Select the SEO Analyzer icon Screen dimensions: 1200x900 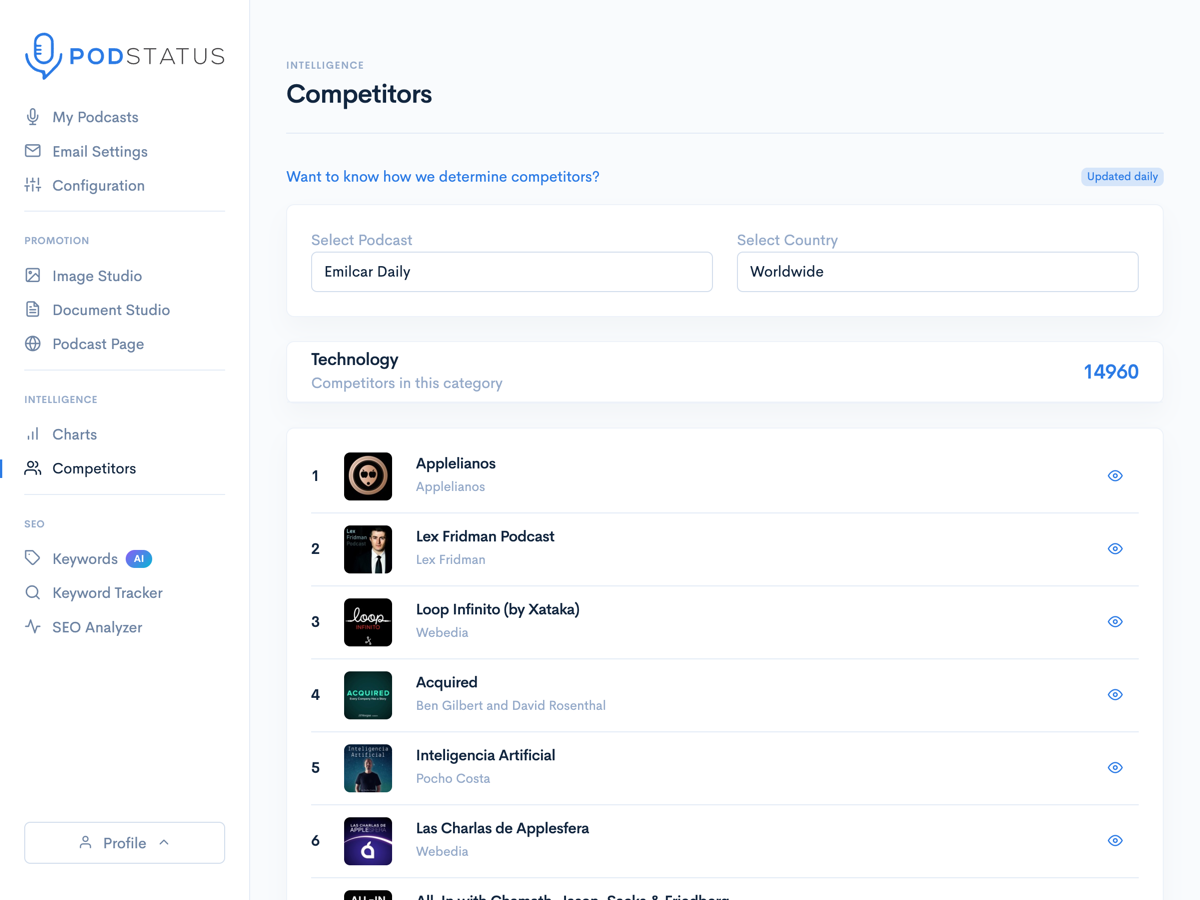[x=33, y=627]
